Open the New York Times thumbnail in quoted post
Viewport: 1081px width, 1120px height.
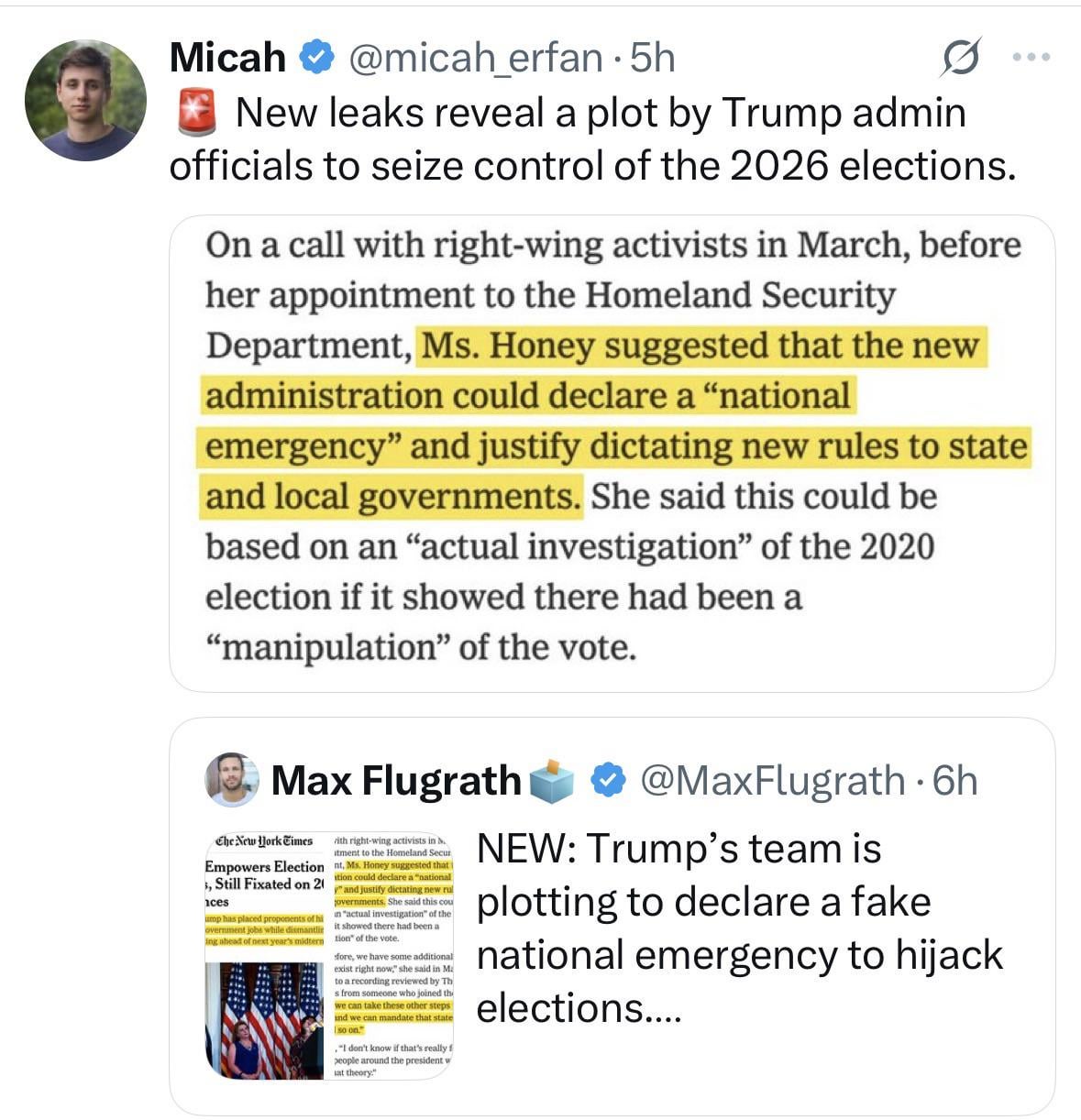[329, 953]
